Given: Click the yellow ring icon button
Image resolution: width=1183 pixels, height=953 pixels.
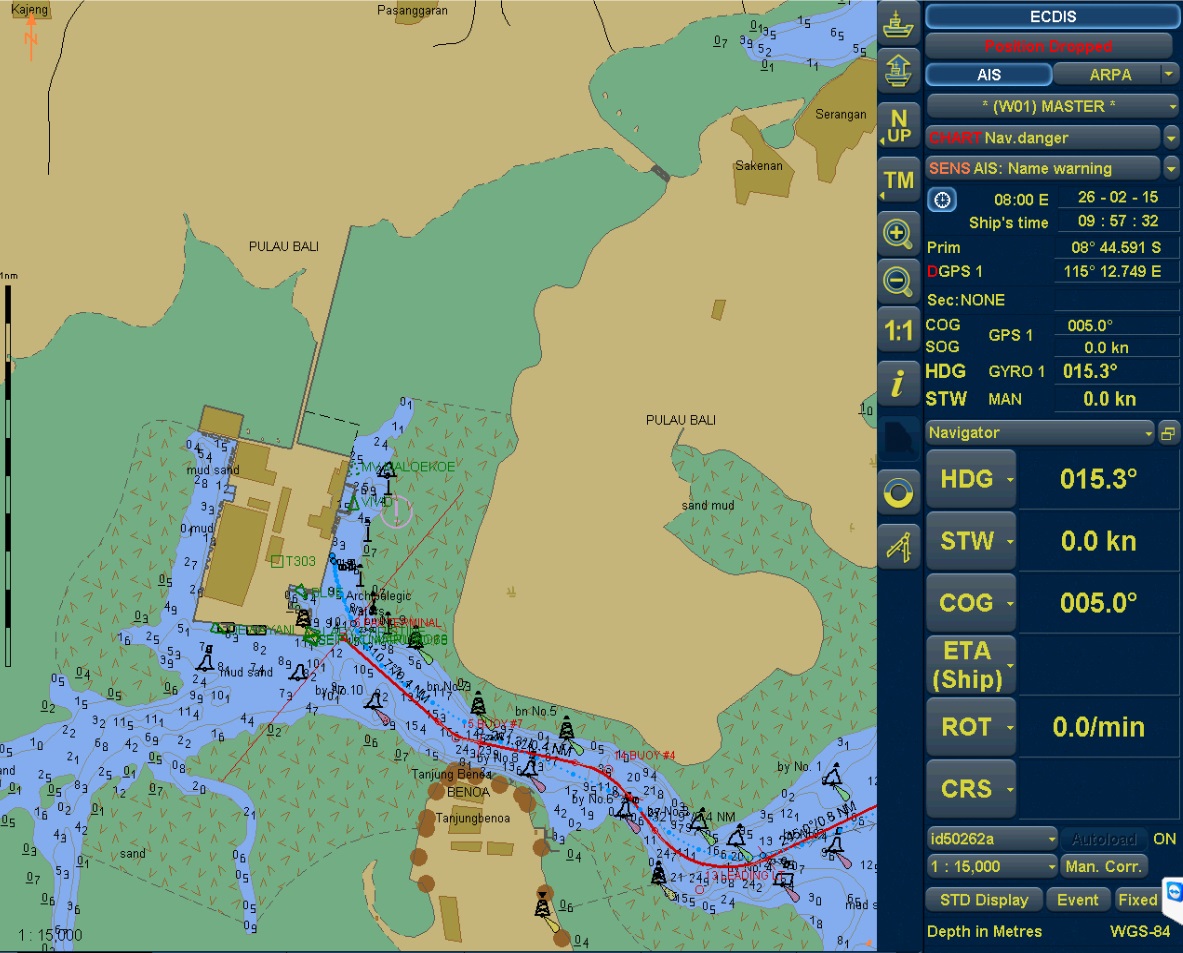Looking at the screenshot, I should (x=899, y=492).
